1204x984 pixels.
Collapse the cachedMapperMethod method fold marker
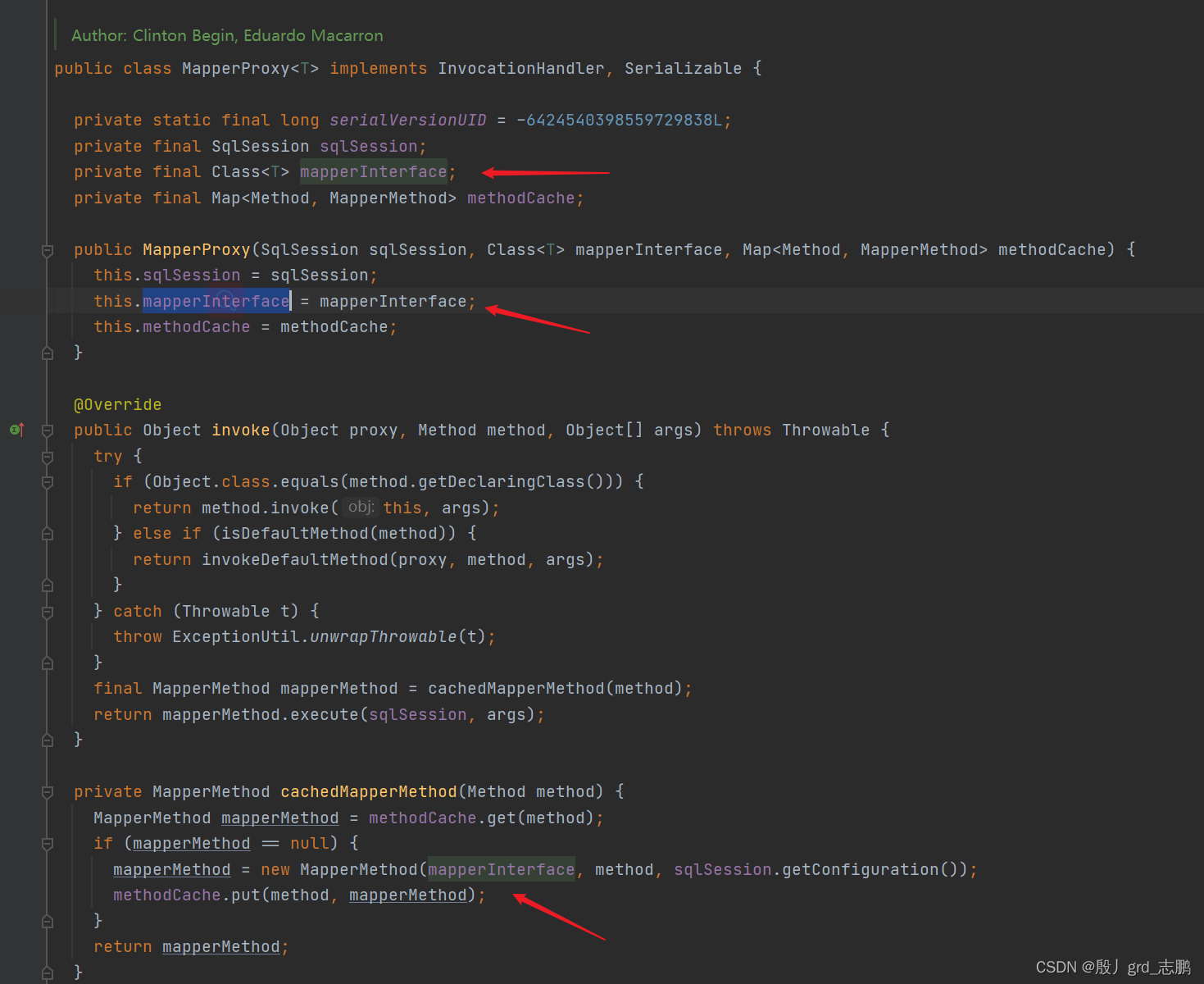(48, 792)
